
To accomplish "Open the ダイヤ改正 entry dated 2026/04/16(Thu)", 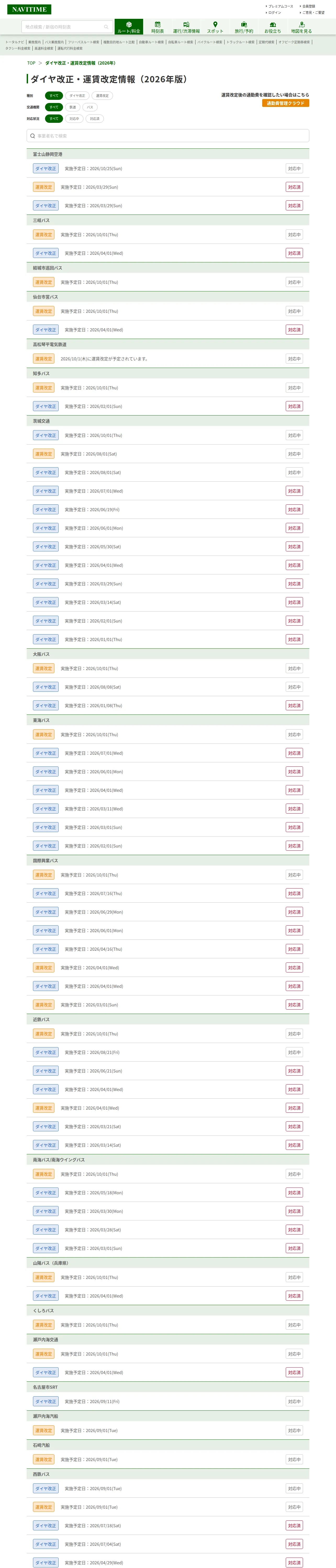I will tap(168, 949).
